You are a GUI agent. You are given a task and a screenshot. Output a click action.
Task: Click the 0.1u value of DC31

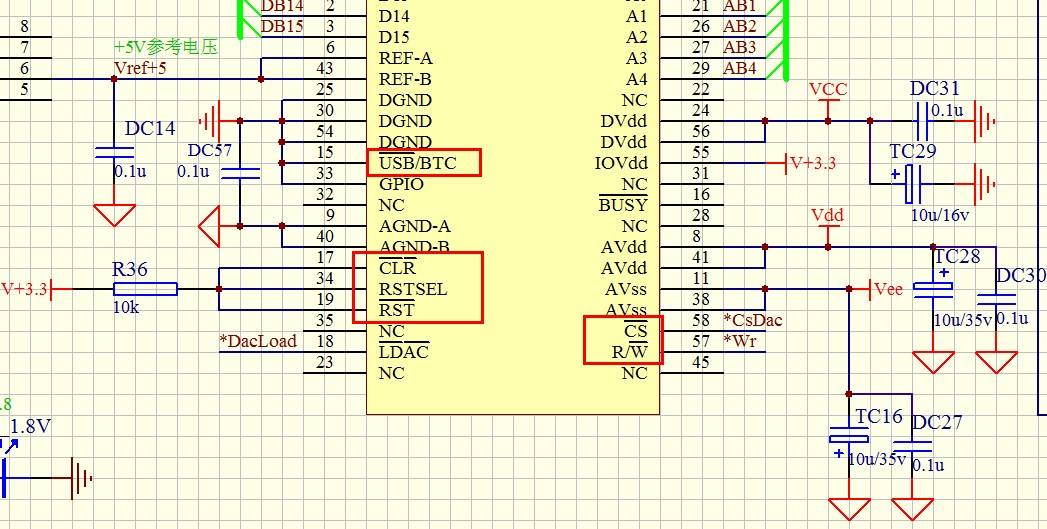[x=948, y=110]
